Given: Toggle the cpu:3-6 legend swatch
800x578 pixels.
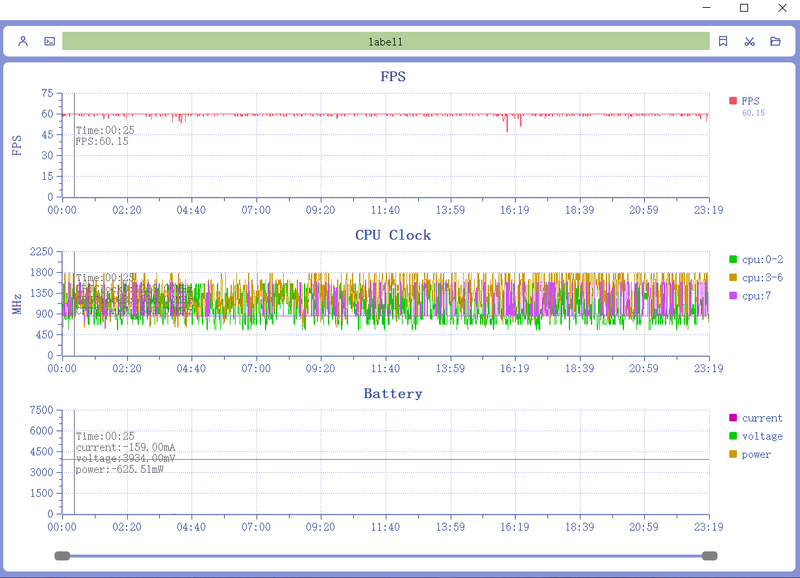Looking at the screenshot, I should pos(733,278).
